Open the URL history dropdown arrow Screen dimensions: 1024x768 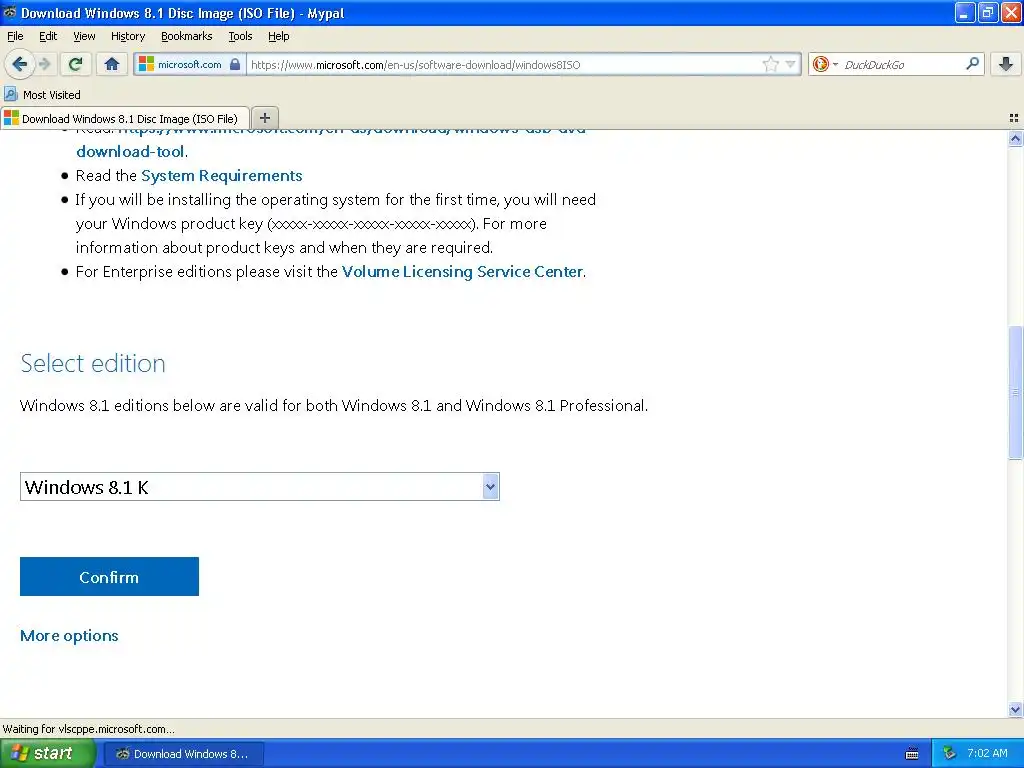click(790, 64)
